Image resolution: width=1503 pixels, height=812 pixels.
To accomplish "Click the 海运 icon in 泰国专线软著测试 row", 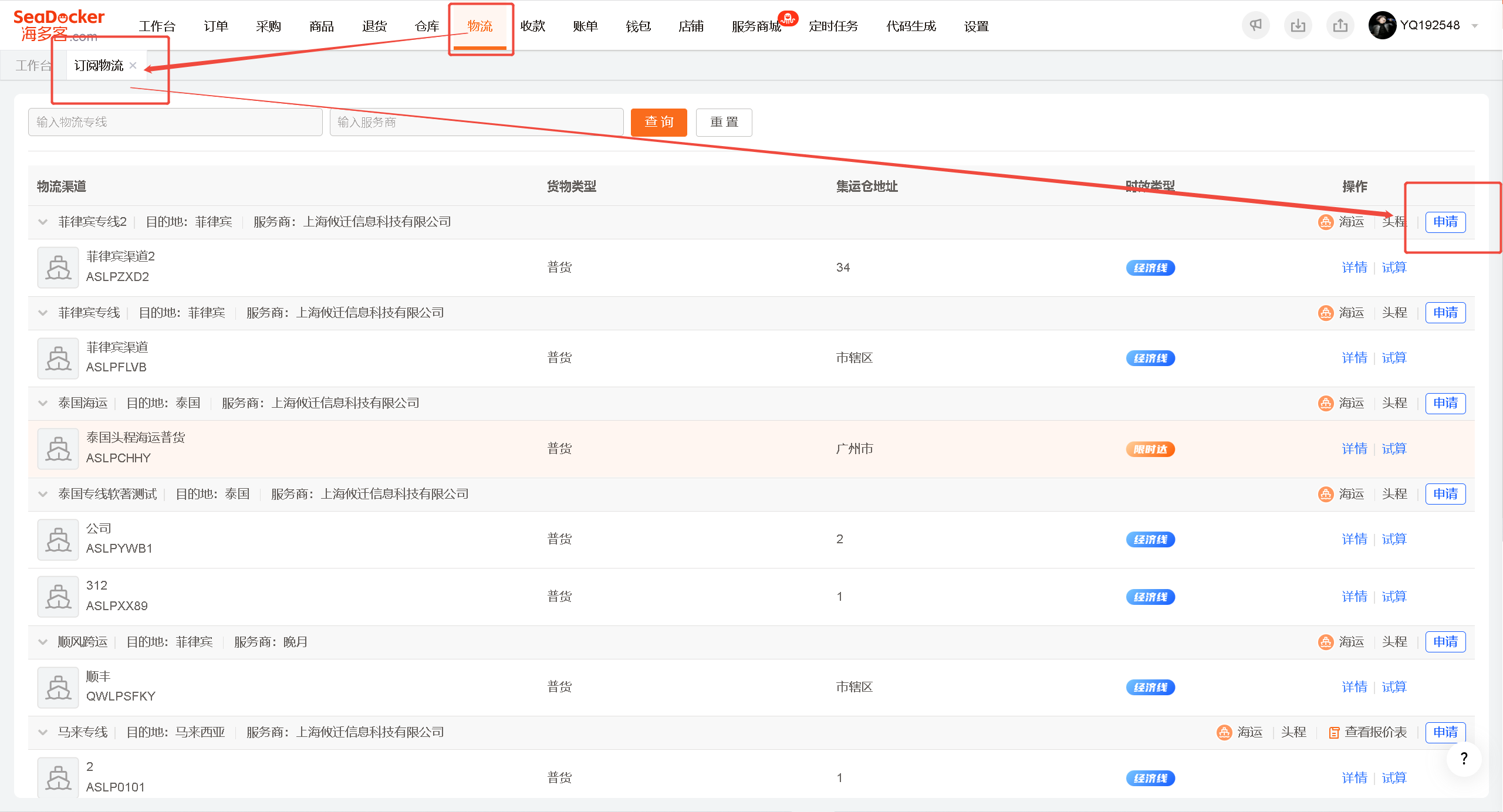I will pyautogui.click(x=1325, y=494).
